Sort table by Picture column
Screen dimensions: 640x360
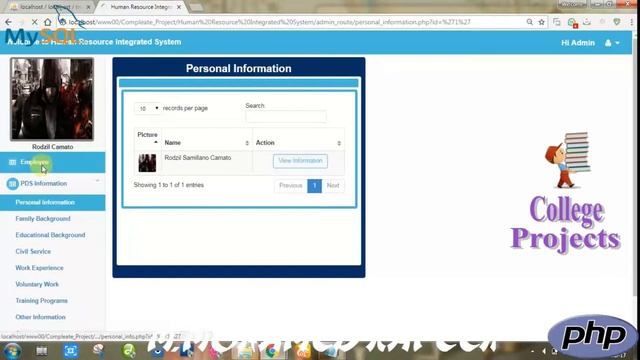tap(147, 138)
